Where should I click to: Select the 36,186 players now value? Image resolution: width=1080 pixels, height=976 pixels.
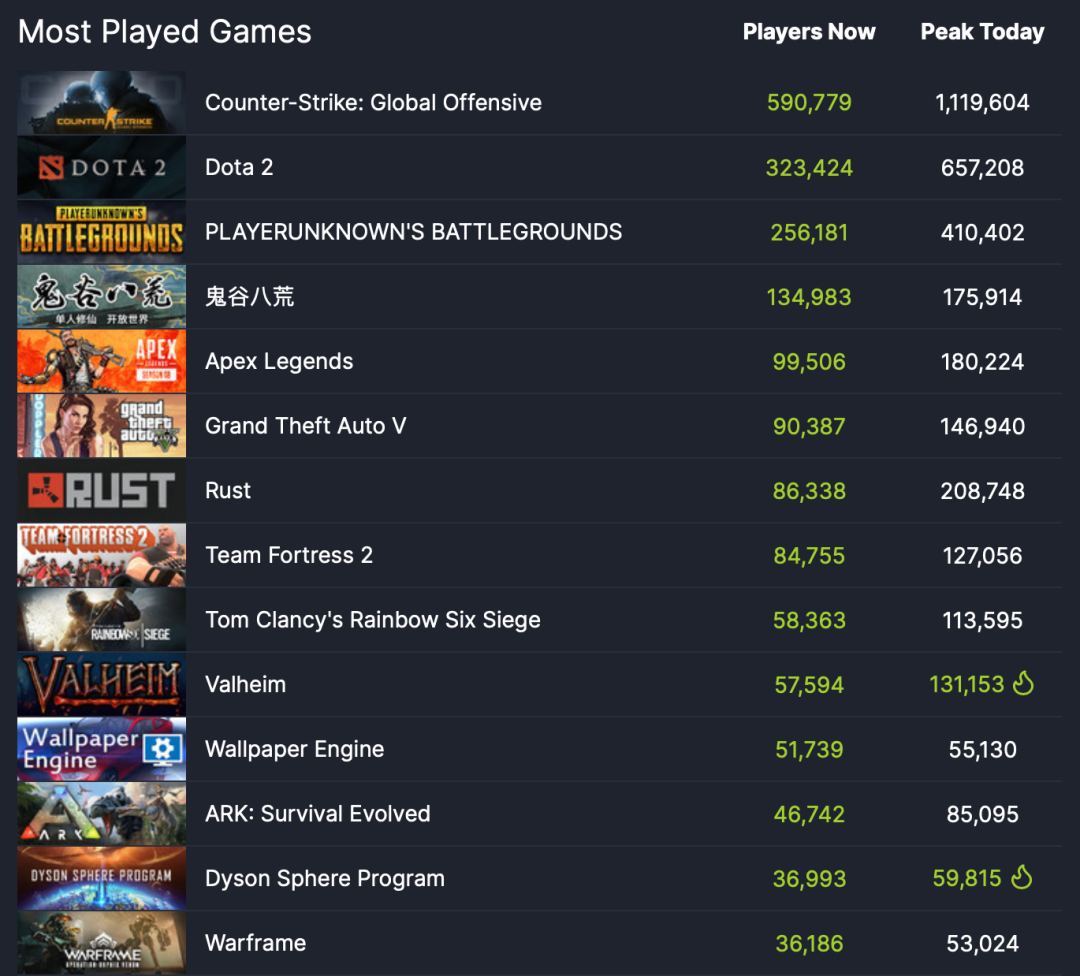pyautogui.click(x=809, y=944)
